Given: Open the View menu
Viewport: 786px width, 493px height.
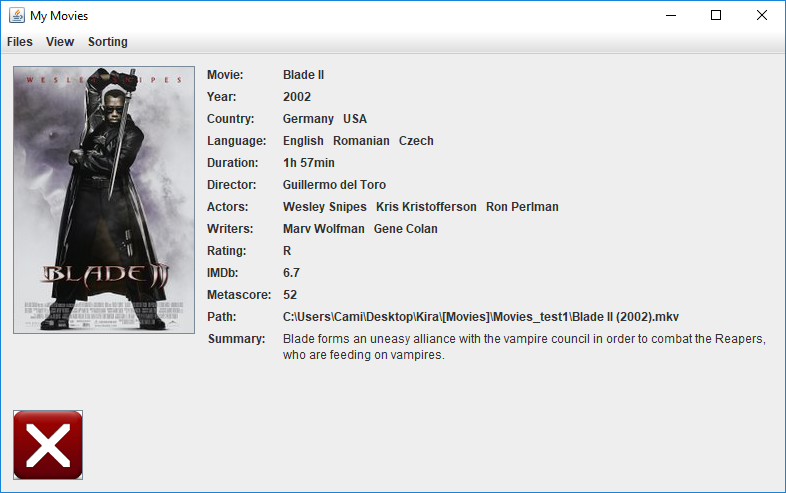Looking at the screenshot, I should point(60,42).
